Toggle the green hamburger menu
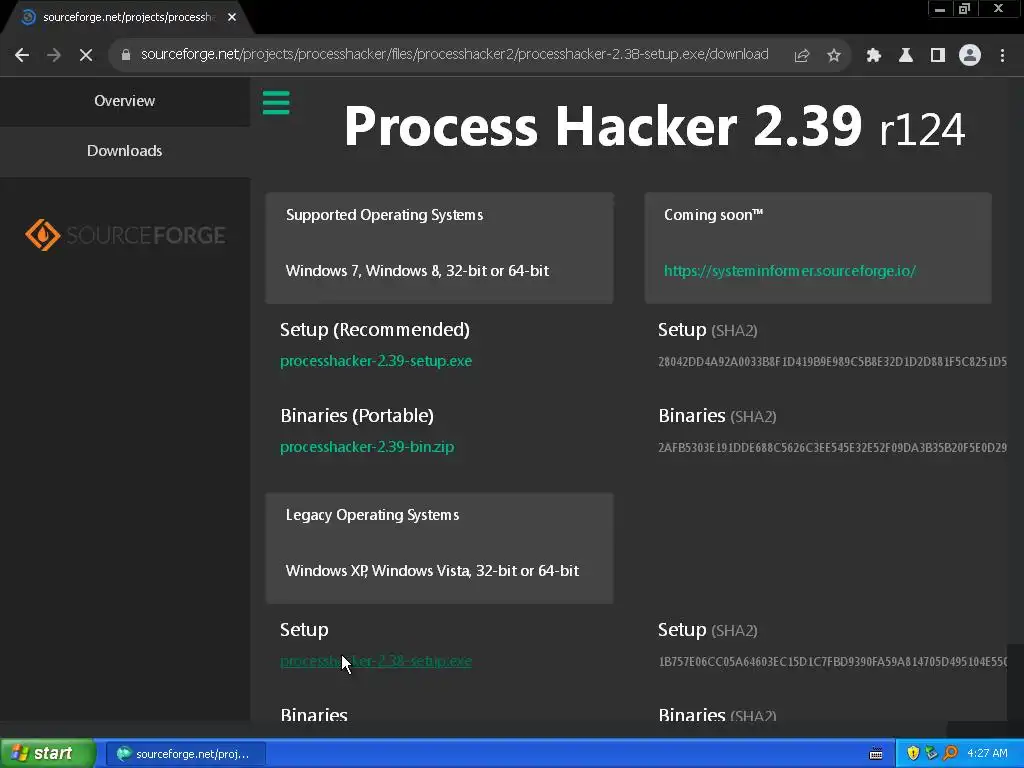1024x768 pixels. coord(276,103)
